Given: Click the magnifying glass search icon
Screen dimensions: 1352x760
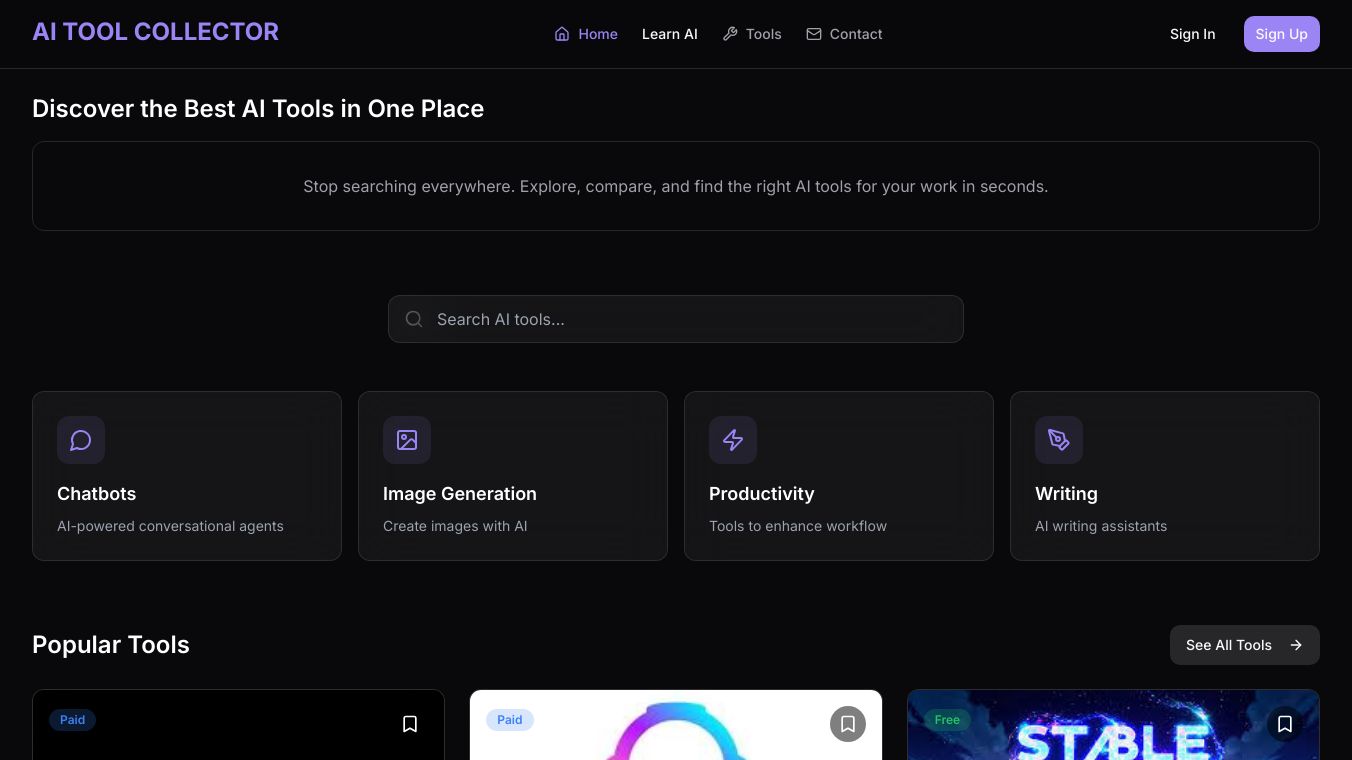Looking at the screenshot, I should tap(414, 320).
